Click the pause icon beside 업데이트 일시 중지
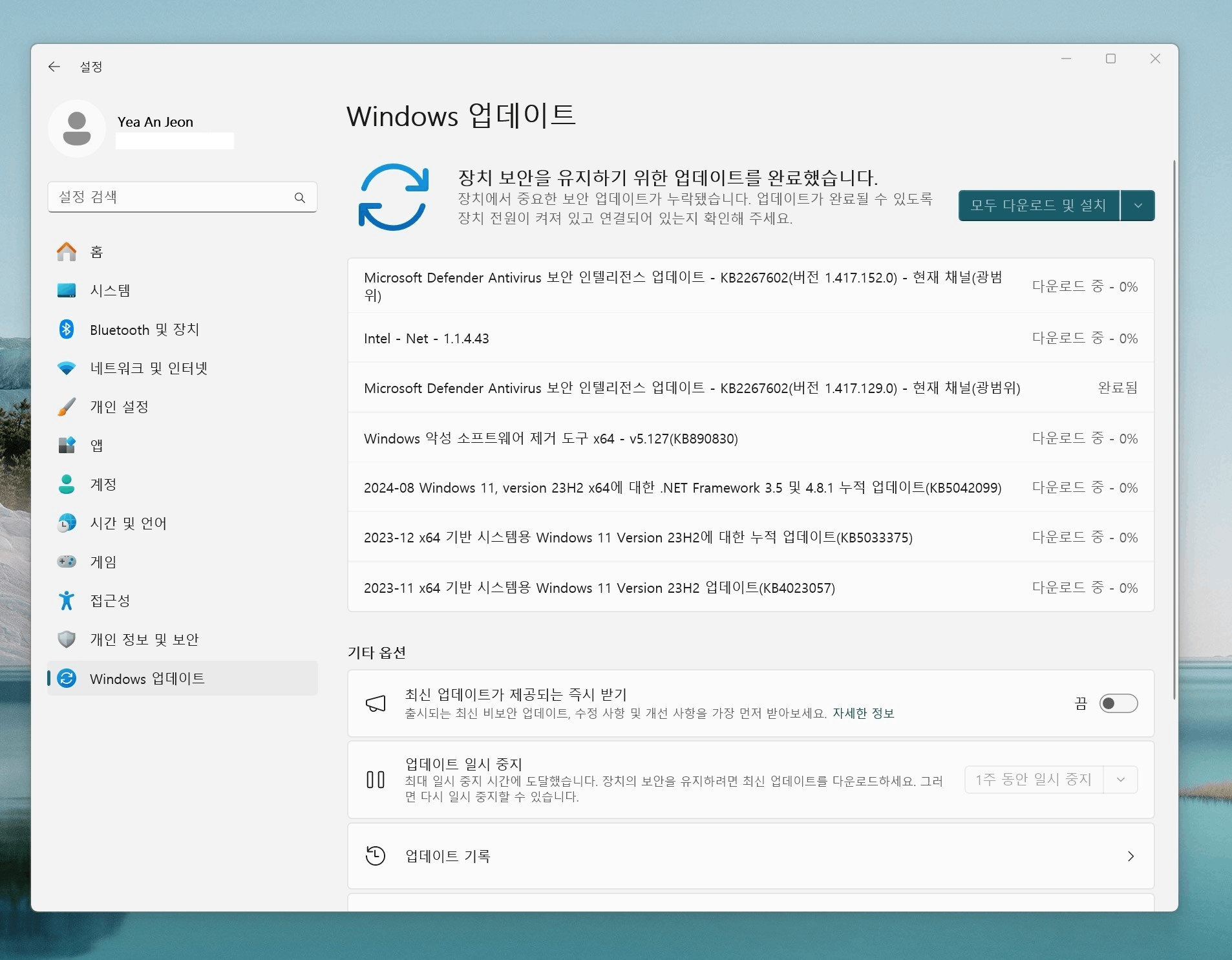 376,780
